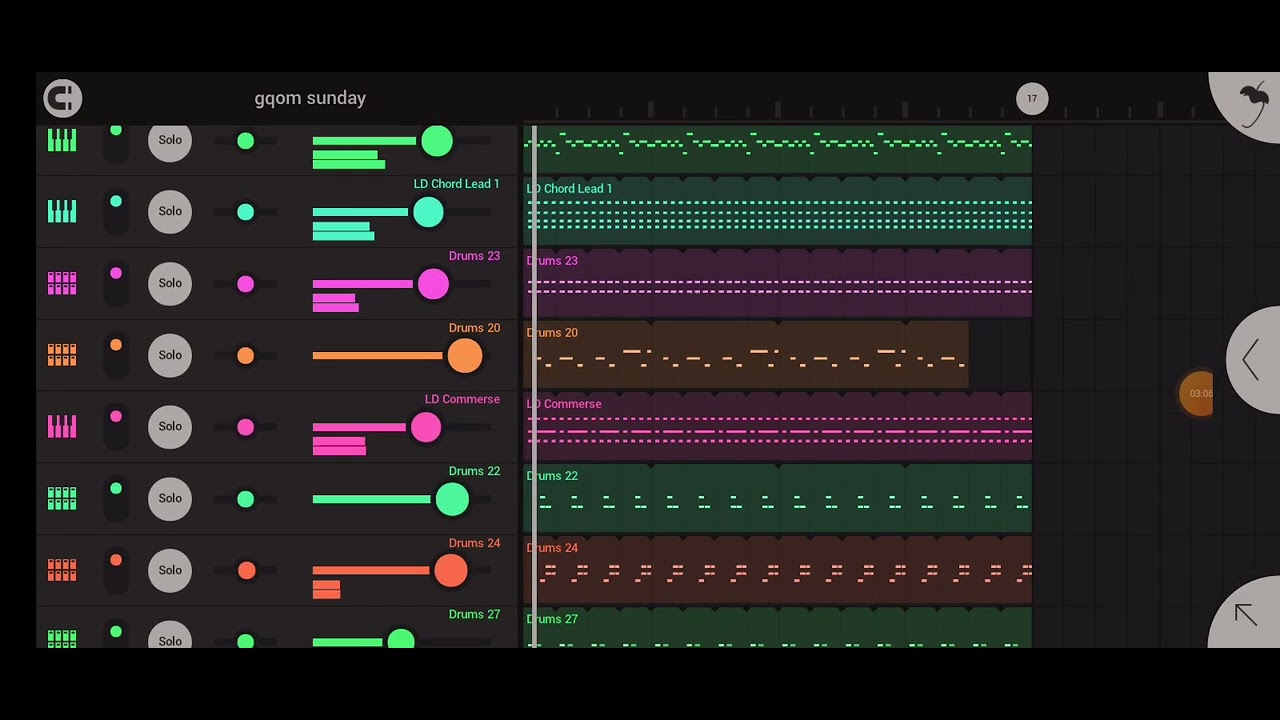Click the Drums 24 volume slider handle
Image resolution: width=1280 pixels, height=720 pixels.
pos(451,570)
